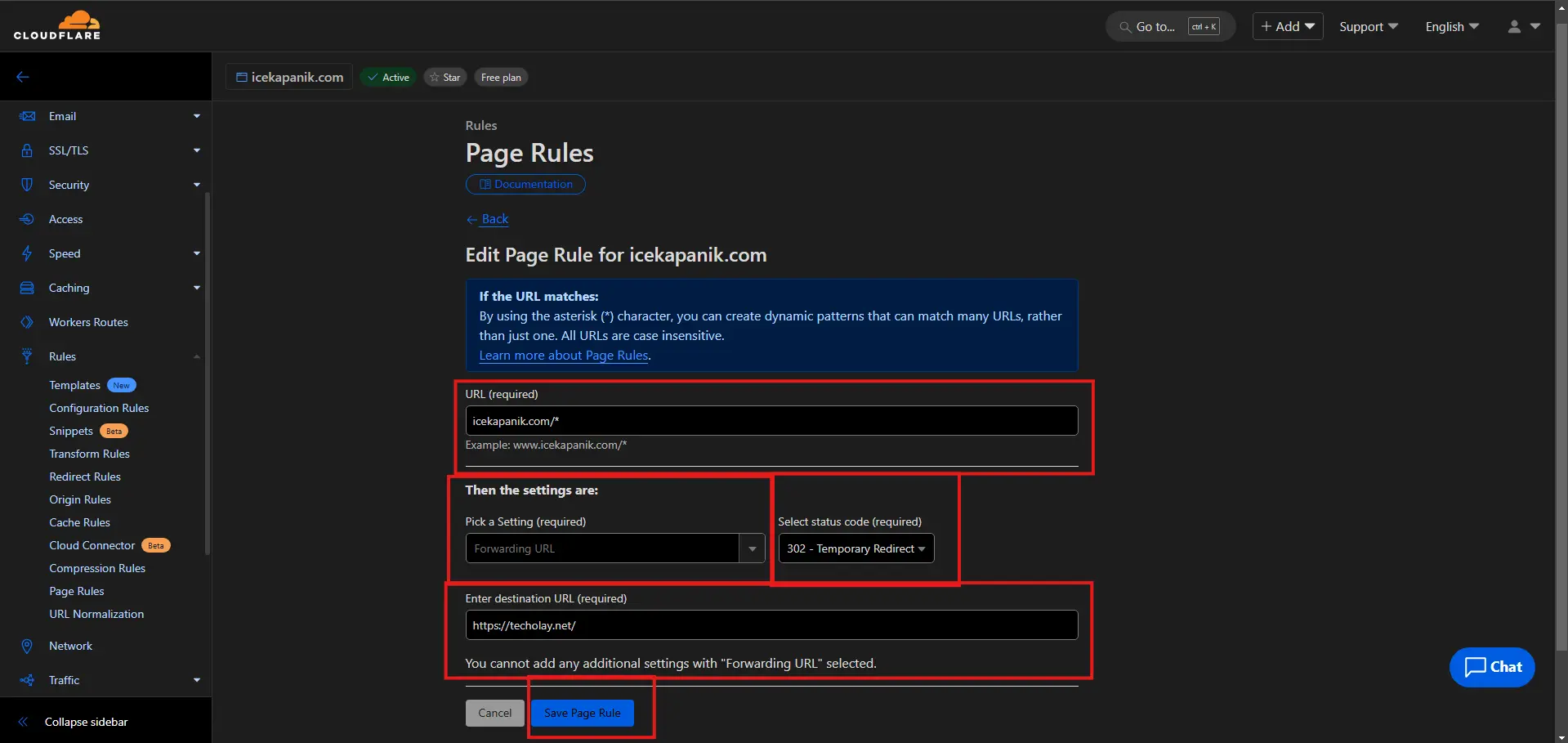Click the Chat bubble icon
This screenshot has height=743, width=1568.
coord(1475,667)
